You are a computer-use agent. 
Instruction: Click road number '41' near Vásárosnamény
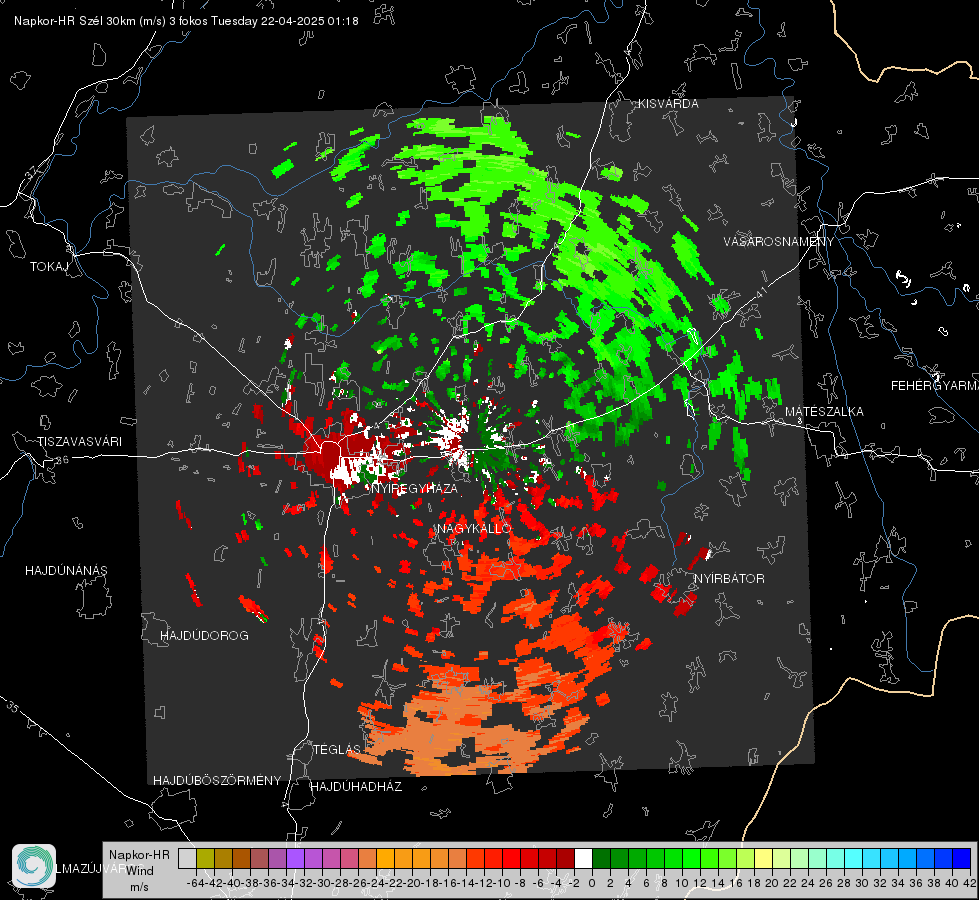(x=760, y=292)
